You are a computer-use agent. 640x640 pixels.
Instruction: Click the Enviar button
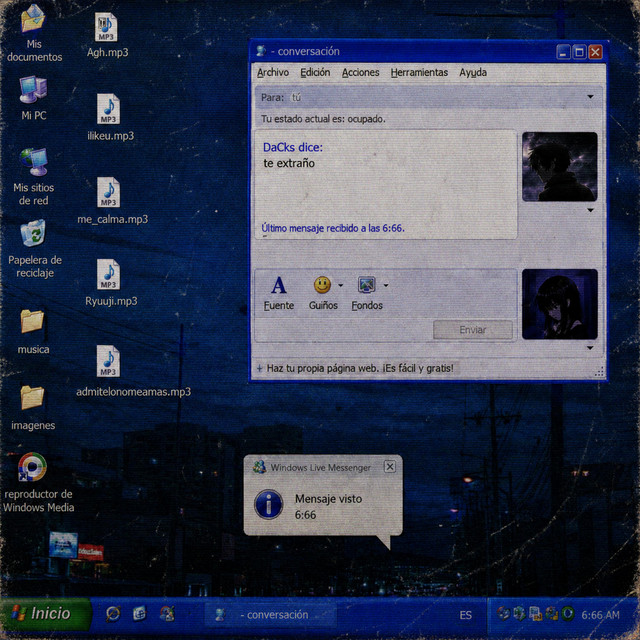pos(473,330)
